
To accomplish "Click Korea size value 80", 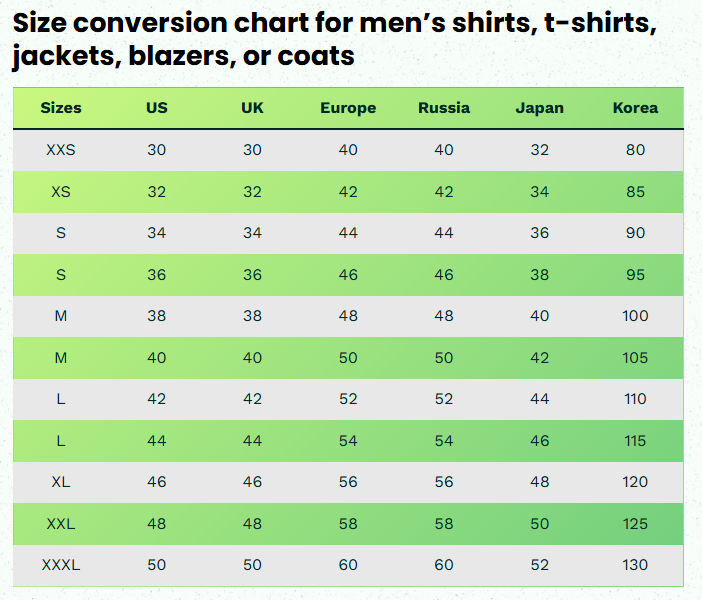I will (x=635, y=150).
